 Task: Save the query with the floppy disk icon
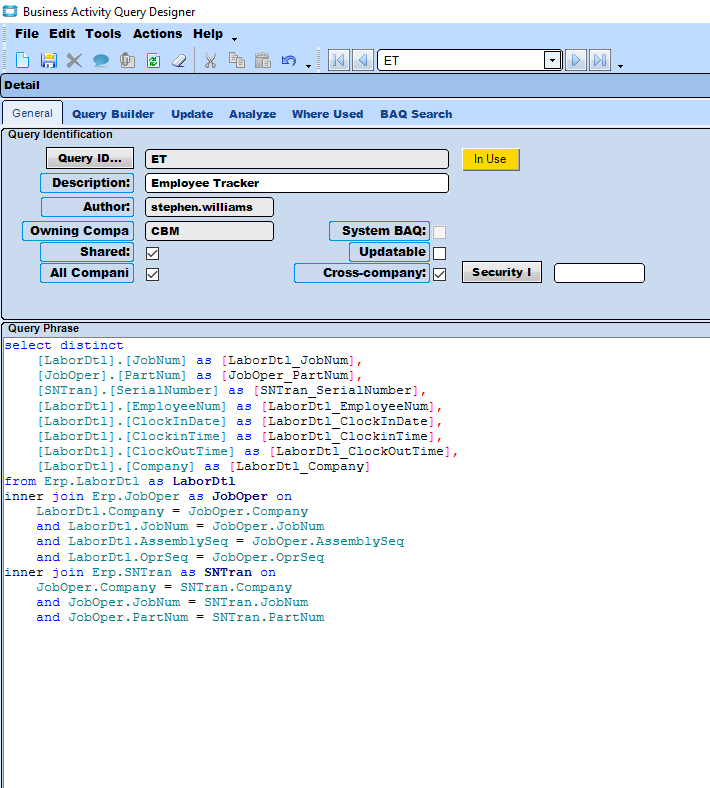click(x=48, y=61)
